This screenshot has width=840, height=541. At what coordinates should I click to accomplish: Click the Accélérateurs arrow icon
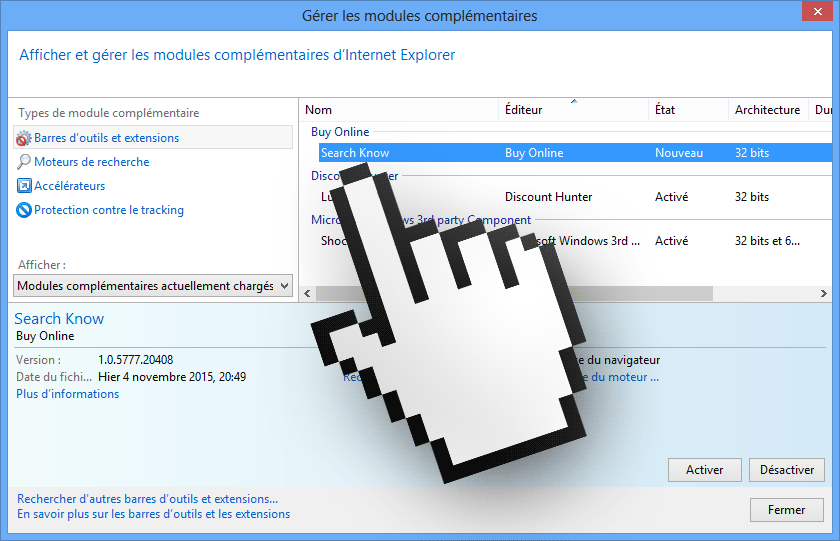pos(24,186)
